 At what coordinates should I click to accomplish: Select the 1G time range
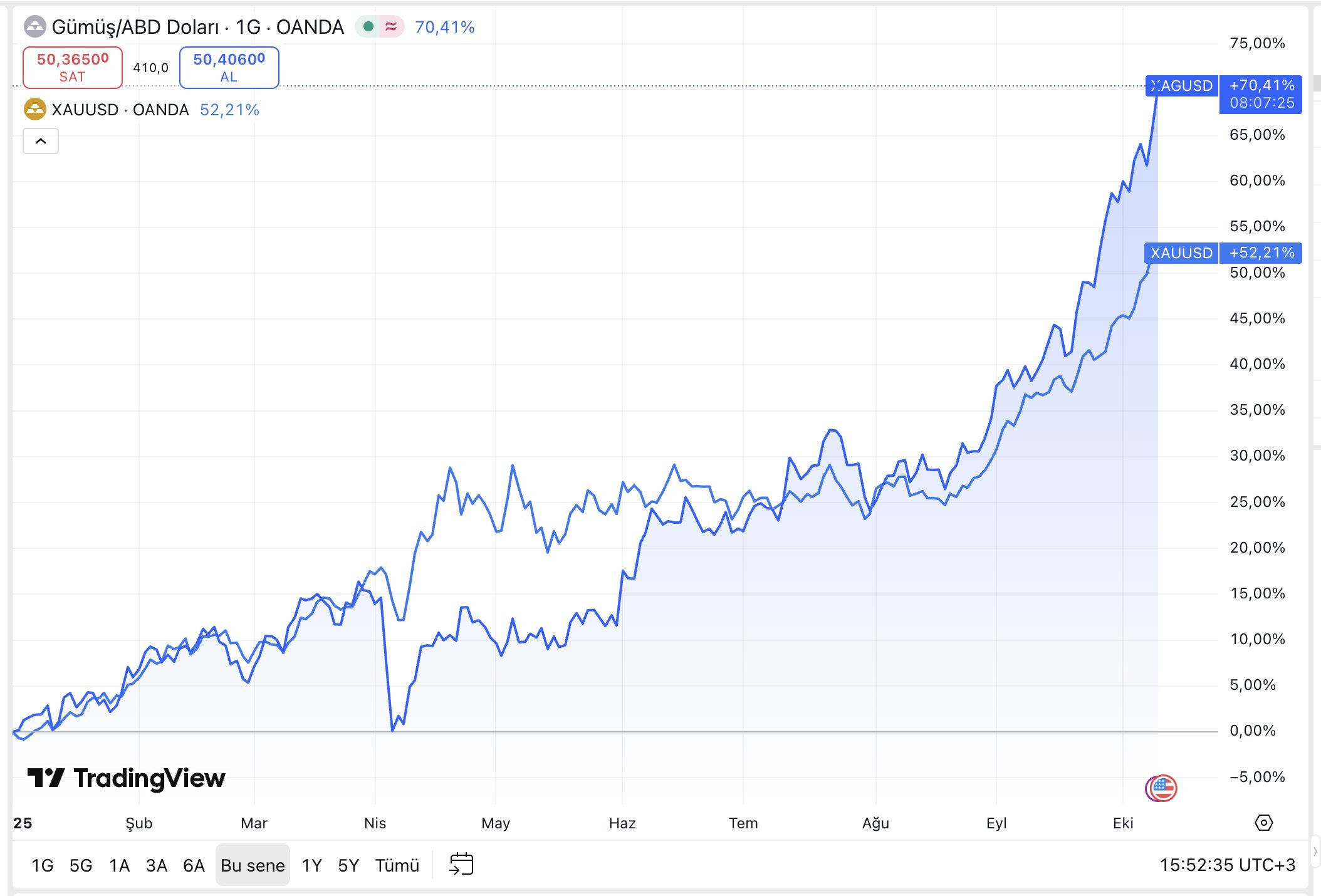pyautogui.click(x=42, y=865)
